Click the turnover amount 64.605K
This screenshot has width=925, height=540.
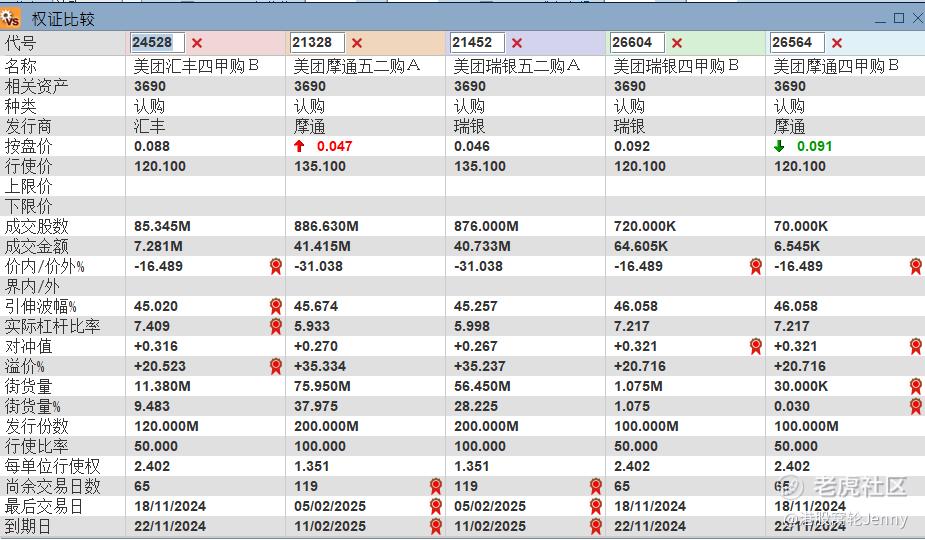[641, 246]
